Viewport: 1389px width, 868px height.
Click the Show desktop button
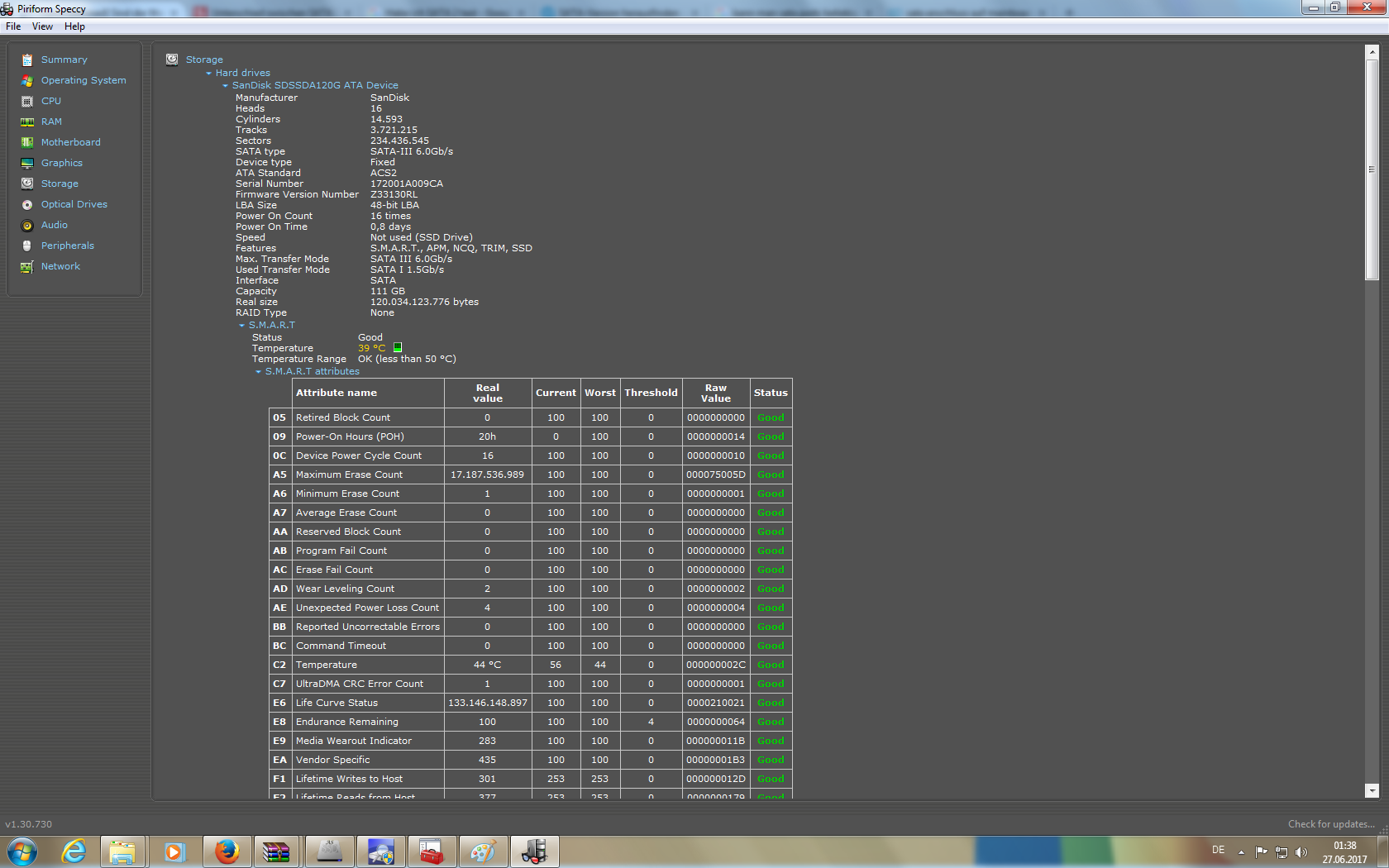1383,851
